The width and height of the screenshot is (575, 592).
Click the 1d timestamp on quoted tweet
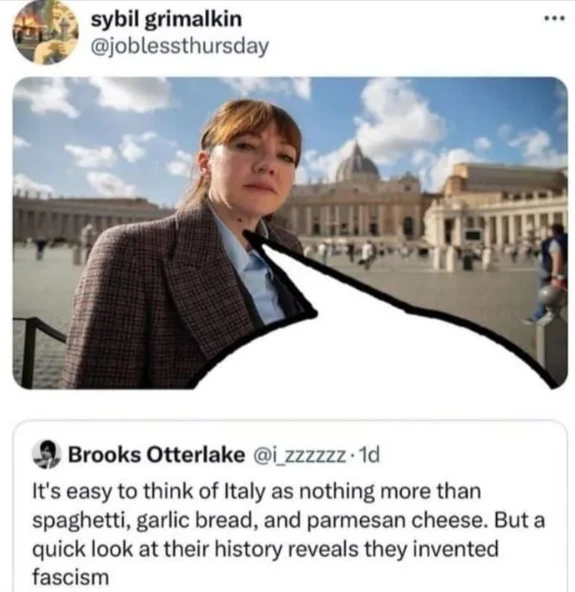pyautogui.click(x=368, y=455)
